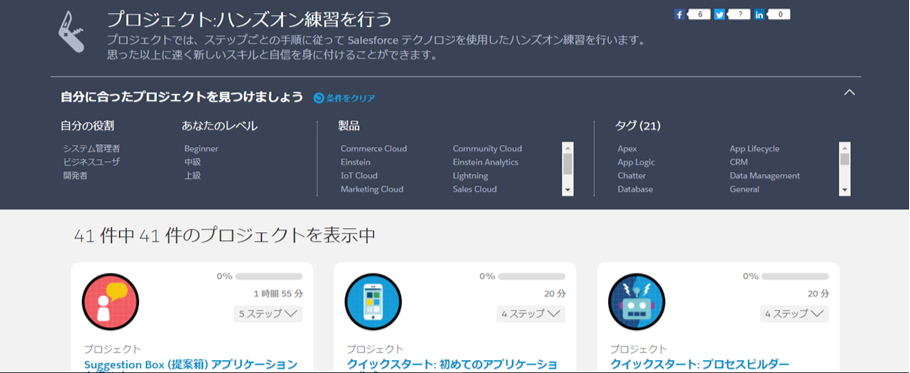Select the Marketing Cloud product filter
This screenshot has height=373, width=910.
point(372,189)
